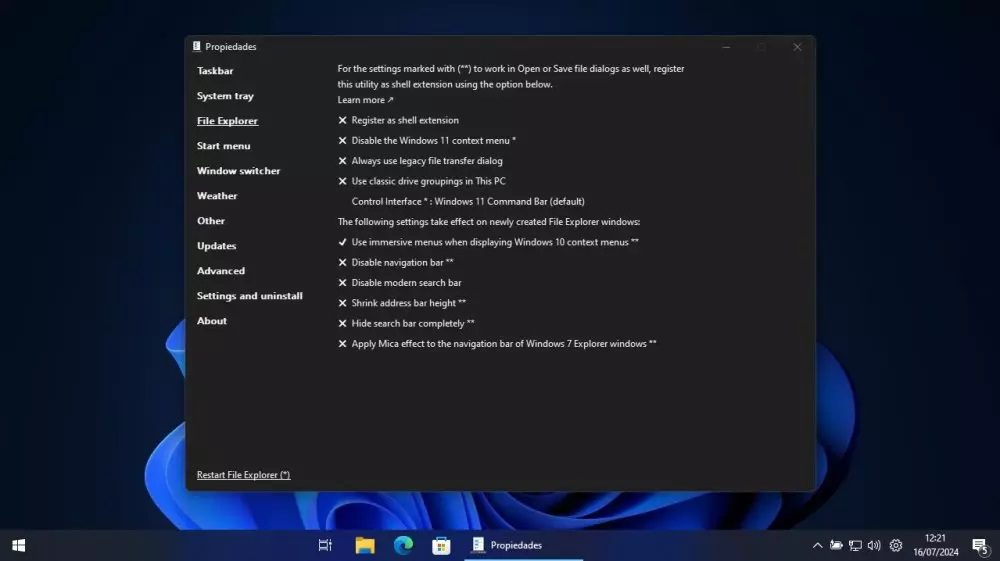This screenshot has width=1000, height=561.
Task: Open the Advanced section
Action: pyautogui.click(x=221, y=270)
